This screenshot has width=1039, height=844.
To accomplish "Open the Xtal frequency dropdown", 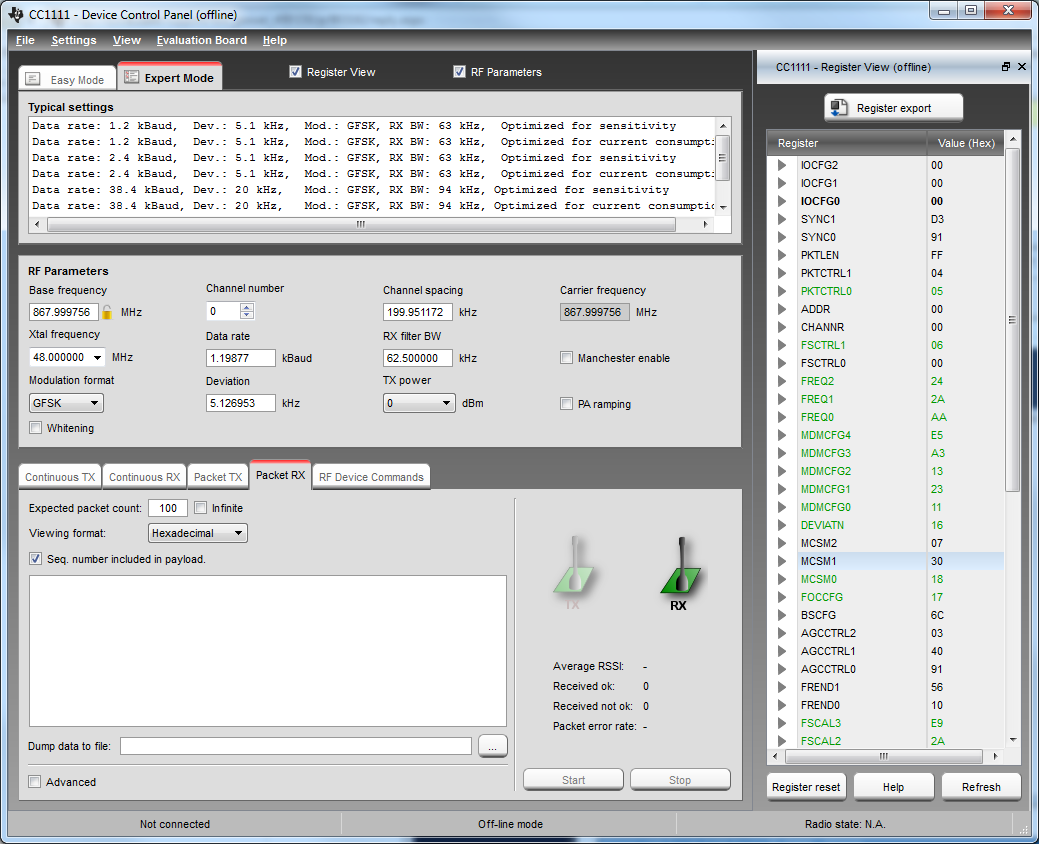I will (x=97, y=358).
